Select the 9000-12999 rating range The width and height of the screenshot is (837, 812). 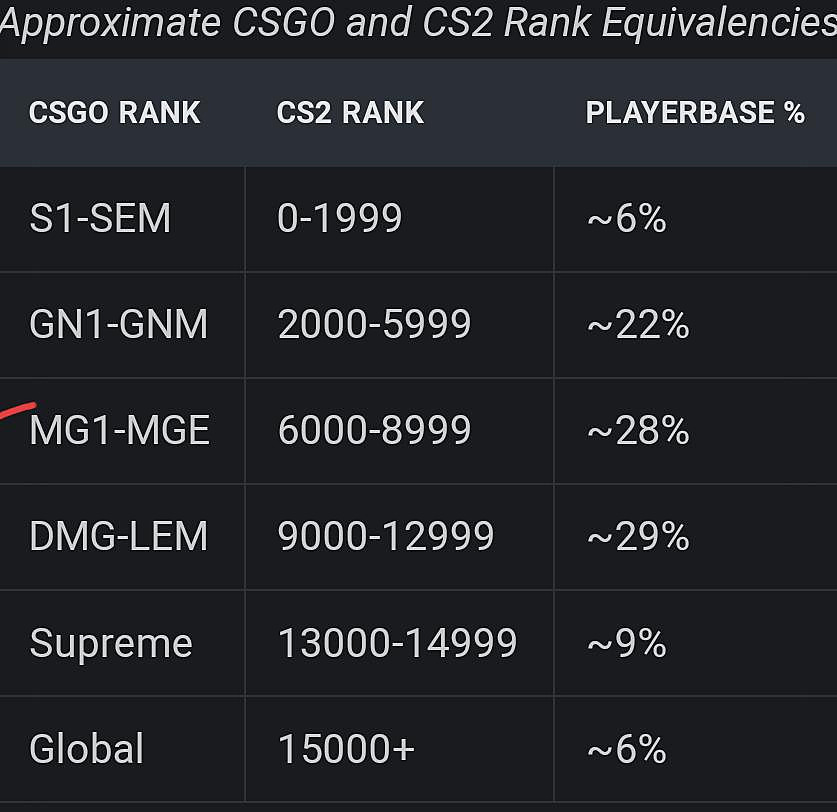click(x=386, y=537)
